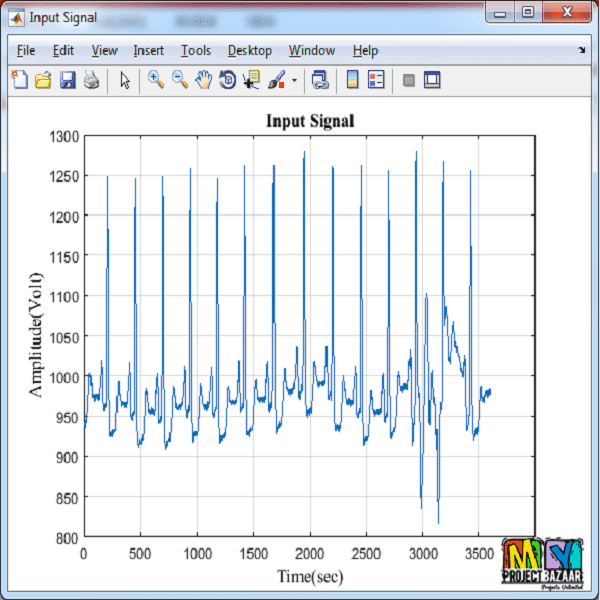
Task: Enable the Rotate 3D tool
Action: [x=228, y=80]
